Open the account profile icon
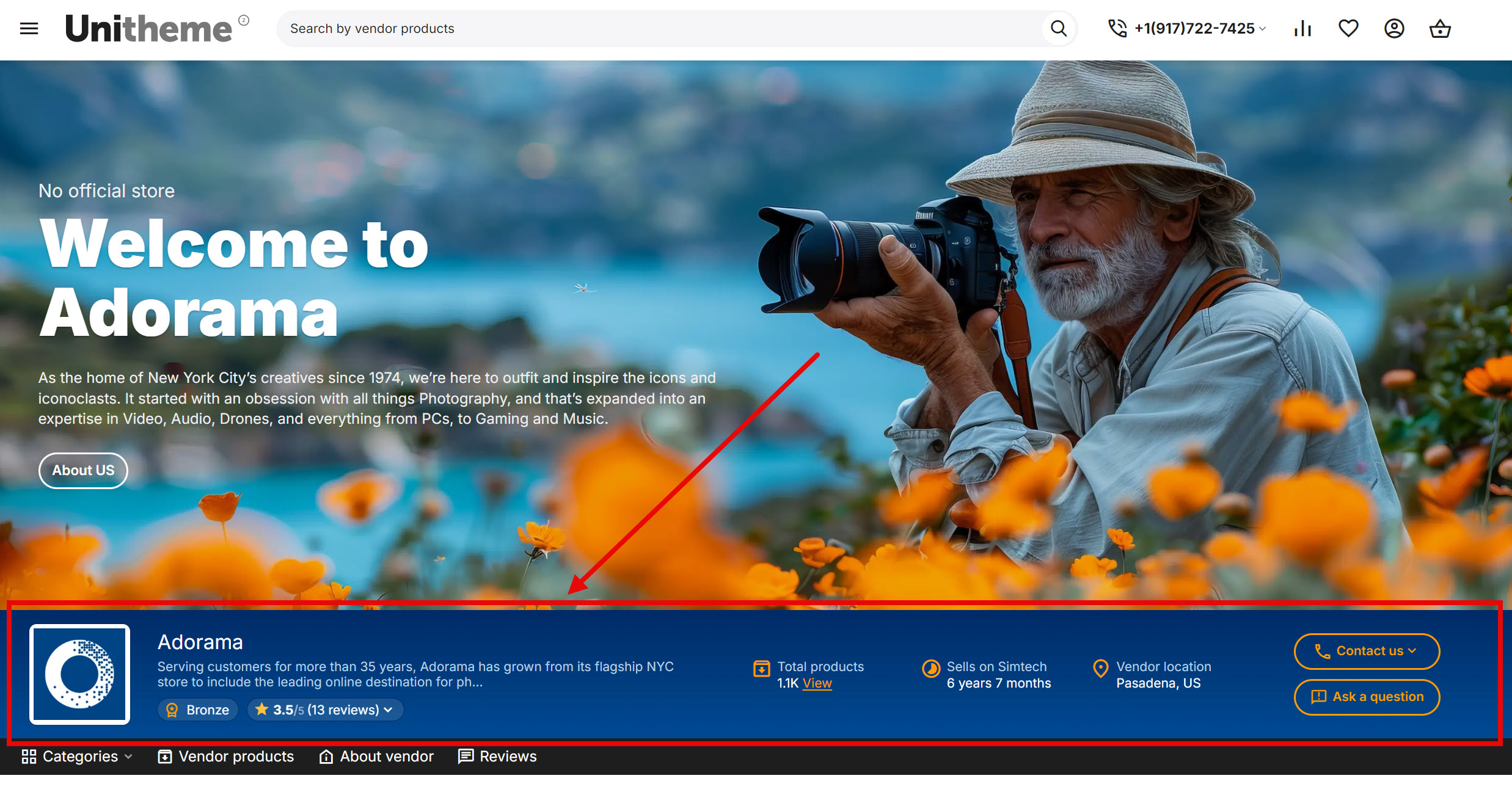Viewport: 1512px width, 792px height. coord(1394,28)
